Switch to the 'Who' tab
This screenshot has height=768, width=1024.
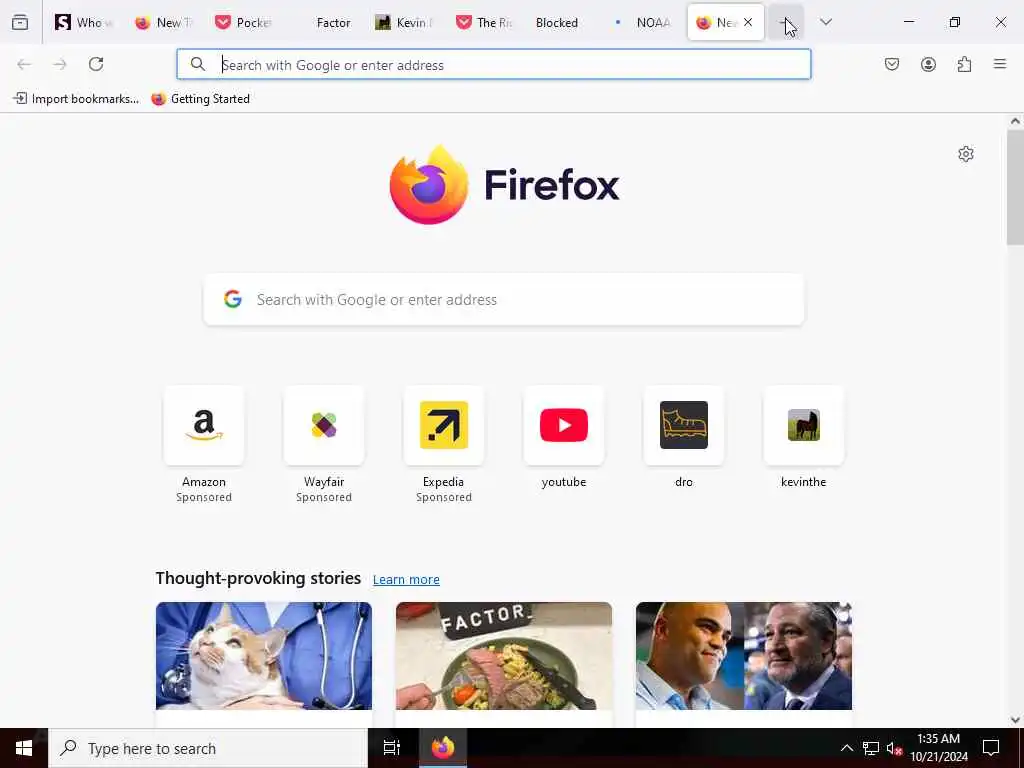84,22
